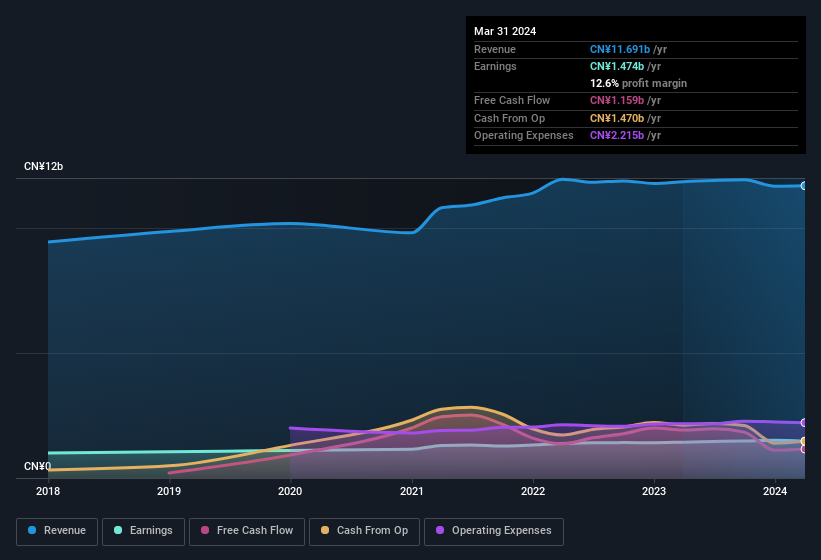Click the Earnings row label in tooltip
Image resolution: width=821 pixels, height=560 pixels.
[495, 66]
